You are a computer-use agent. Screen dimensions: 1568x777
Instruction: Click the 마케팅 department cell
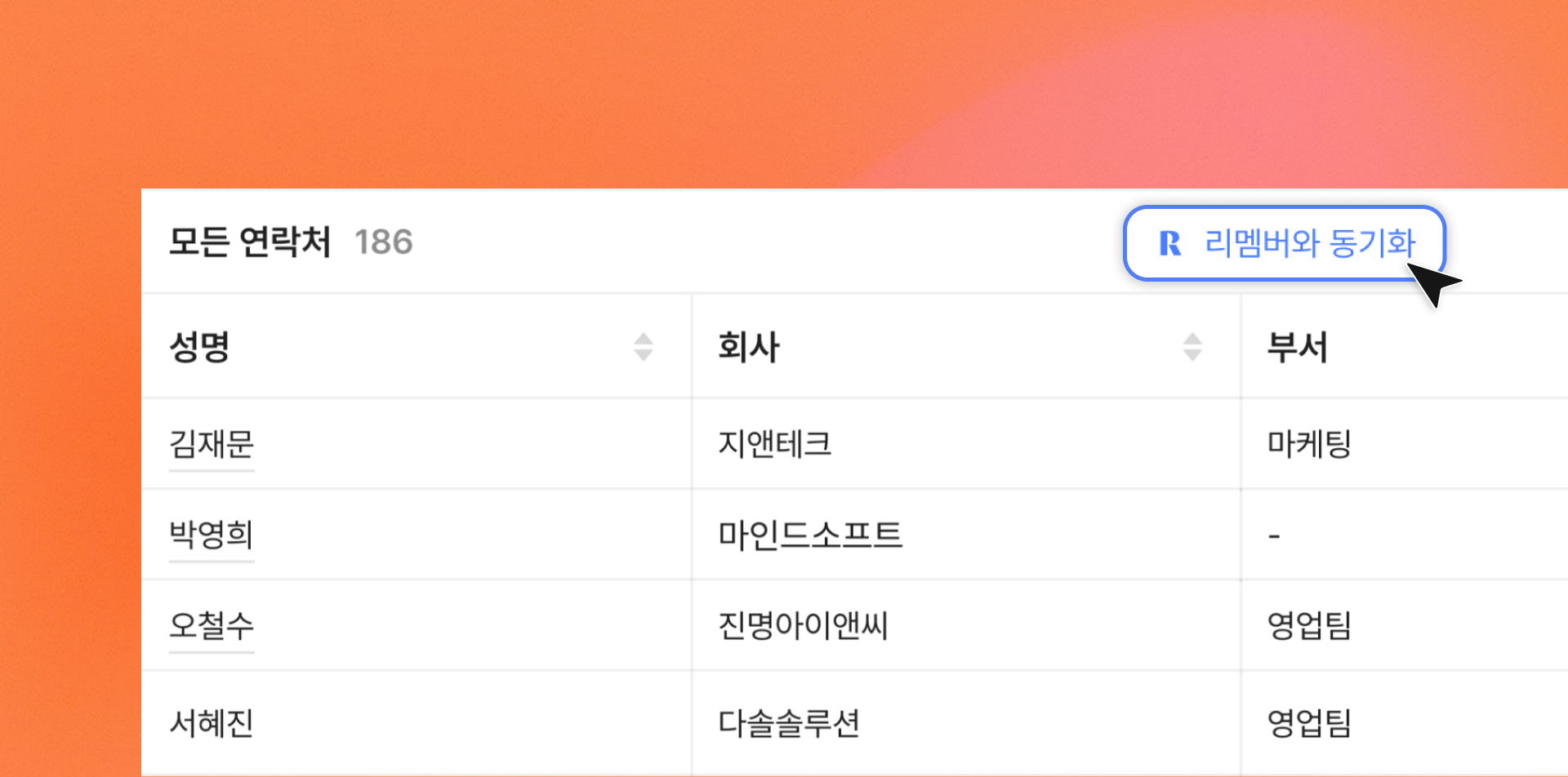tap(1309, 445)
